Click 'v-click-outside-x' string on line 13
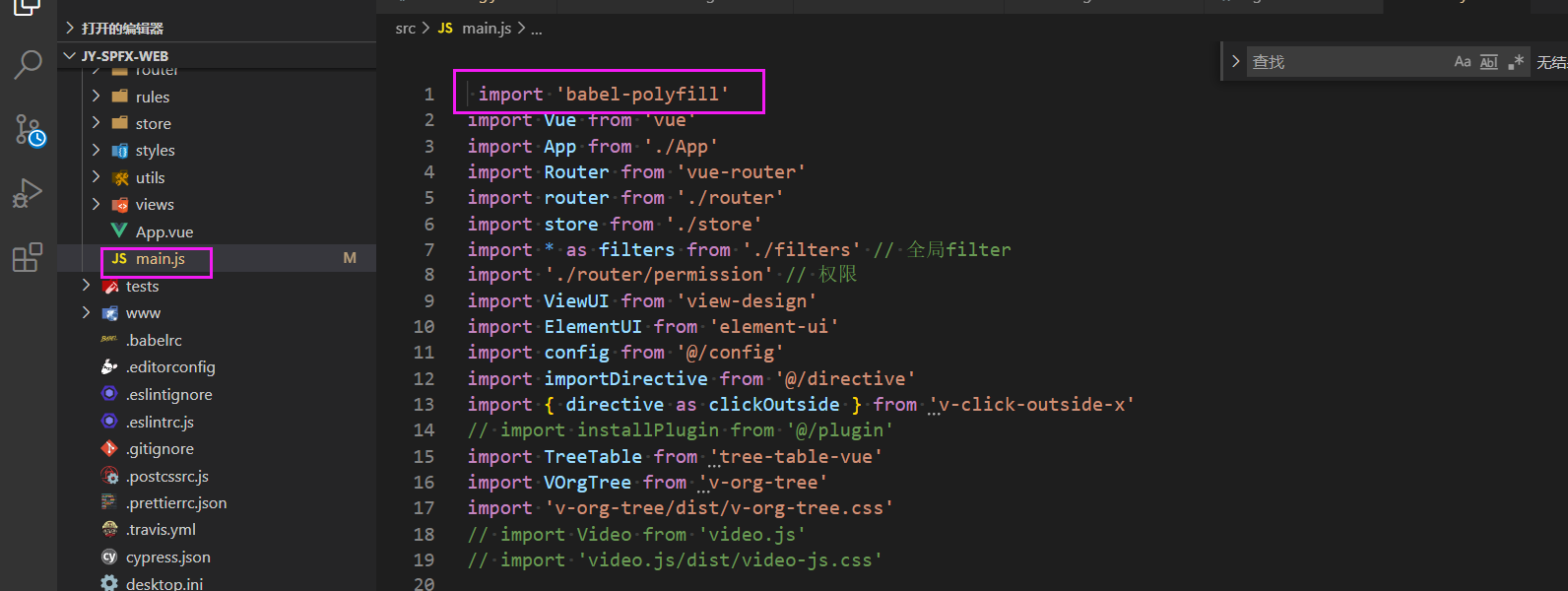The width and height of the screenshot is (1568, 591). coord(1031,404)
